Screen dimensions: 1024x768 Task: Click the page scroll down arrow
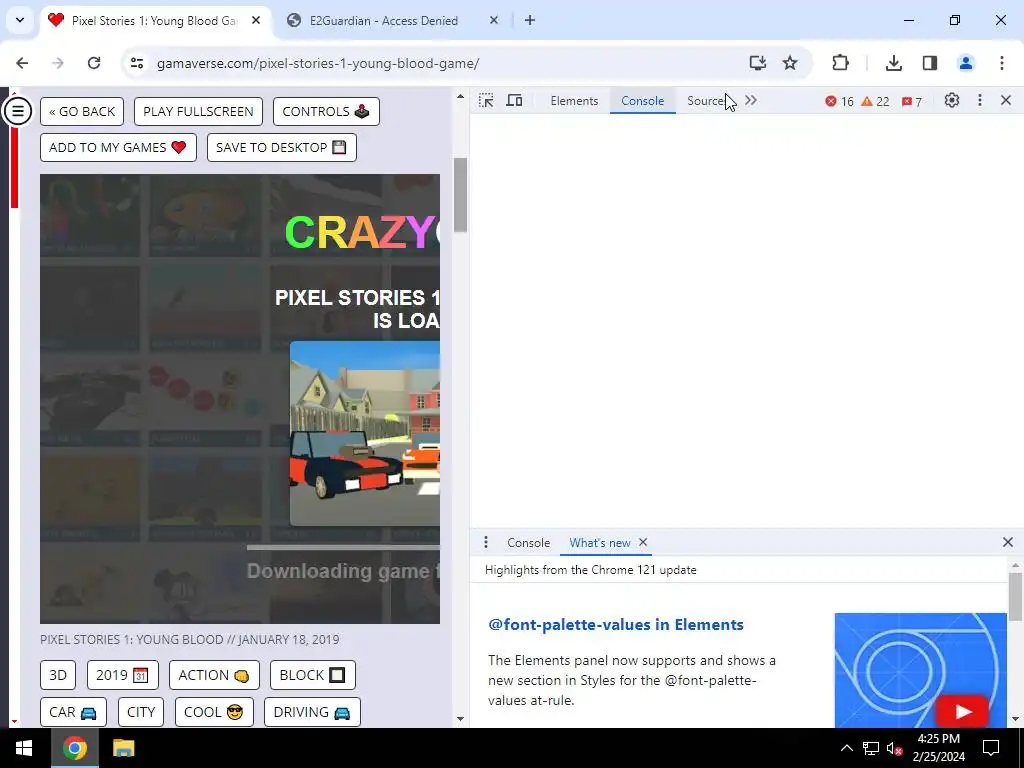pyautogui.click(x=460, y=719)
